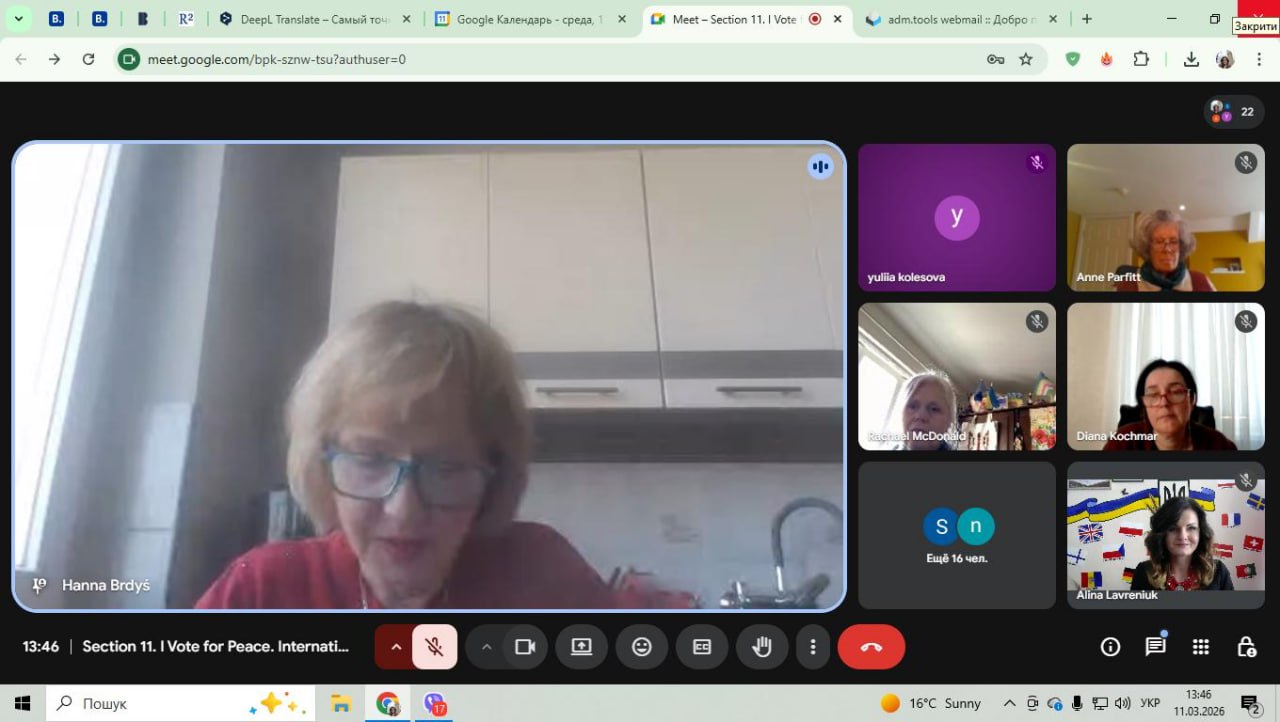Click the red Leave call button
This screenshot has height=722, width=1280.
coord(871,647)
